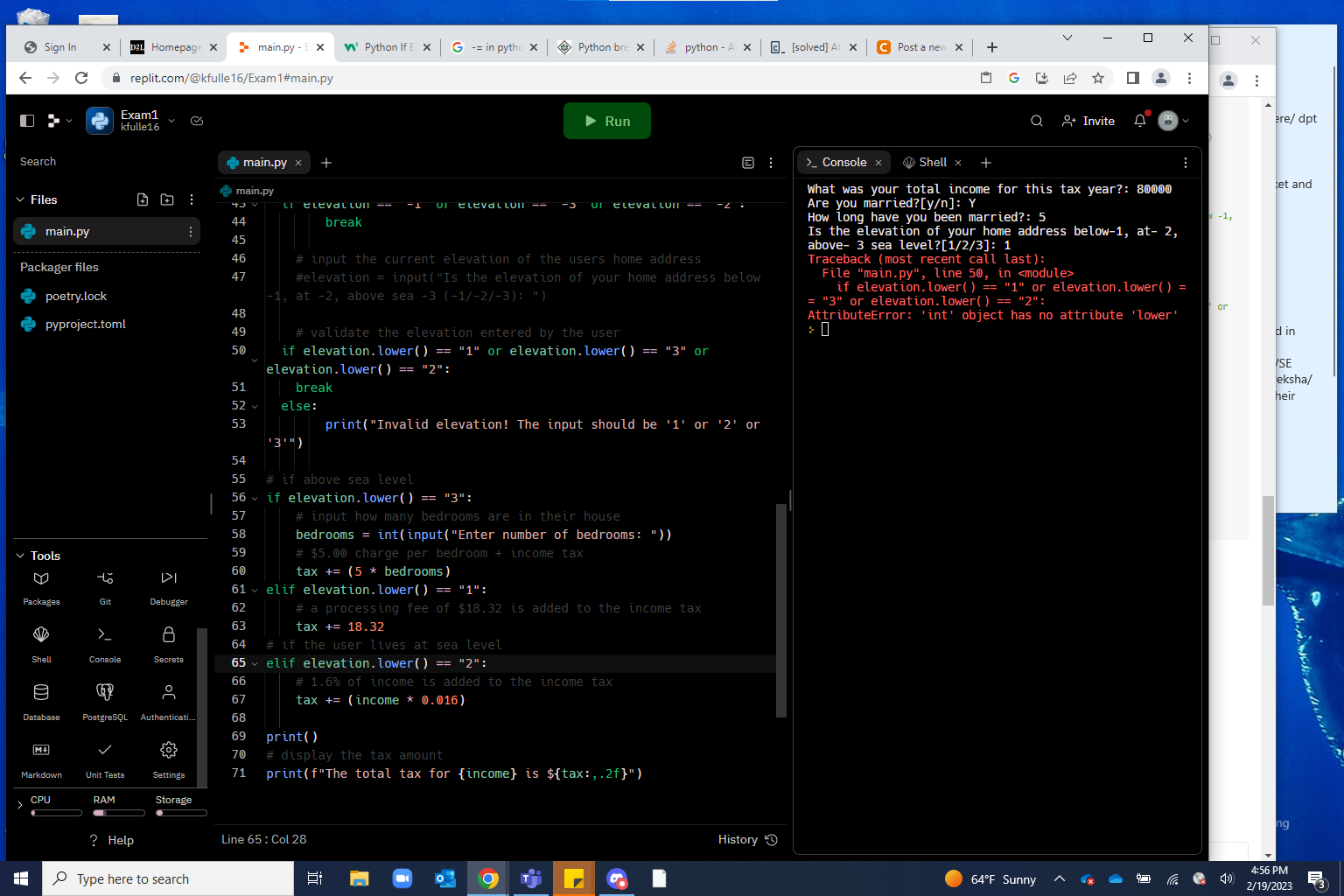Screen dimensions: 1344x896
Task: Open the Packages tool
Action: pyautogui.click(x=41, y=587)
